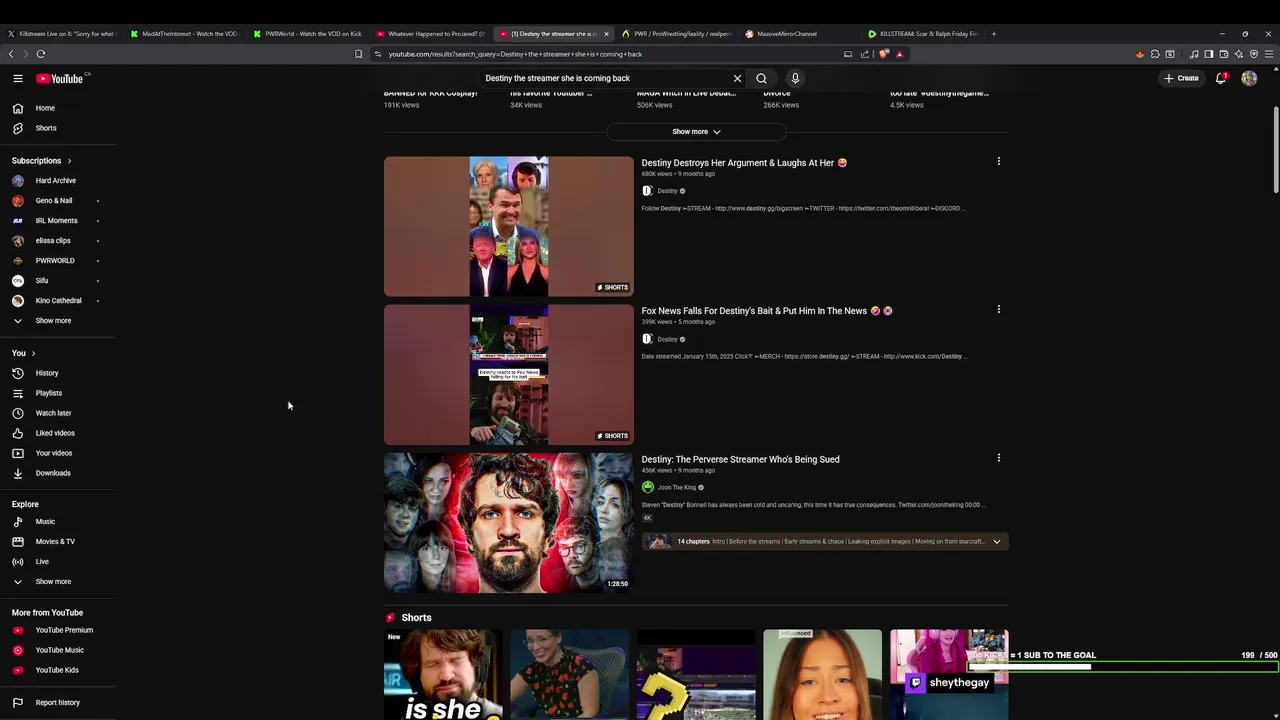Click the page vertical scrollbar

click(1275, 150)
